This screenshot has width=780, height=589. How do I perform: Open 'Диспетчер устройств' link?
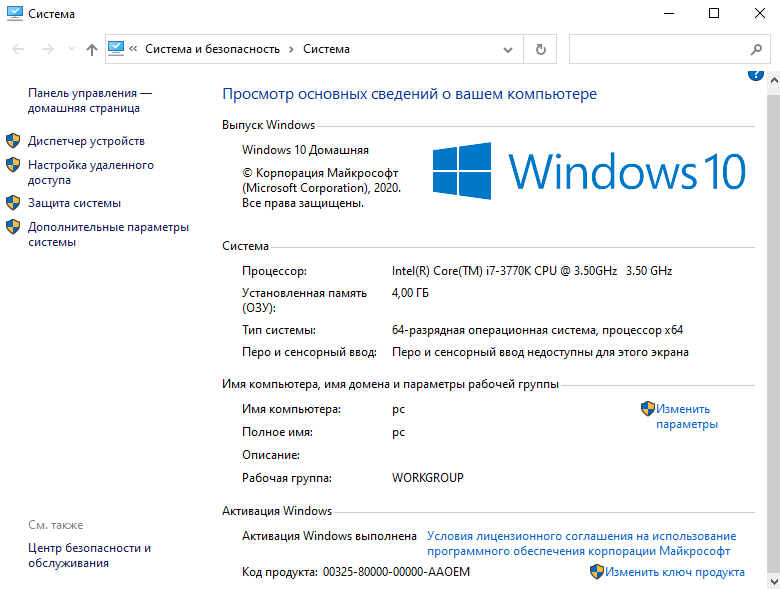[x=86, y=141]
